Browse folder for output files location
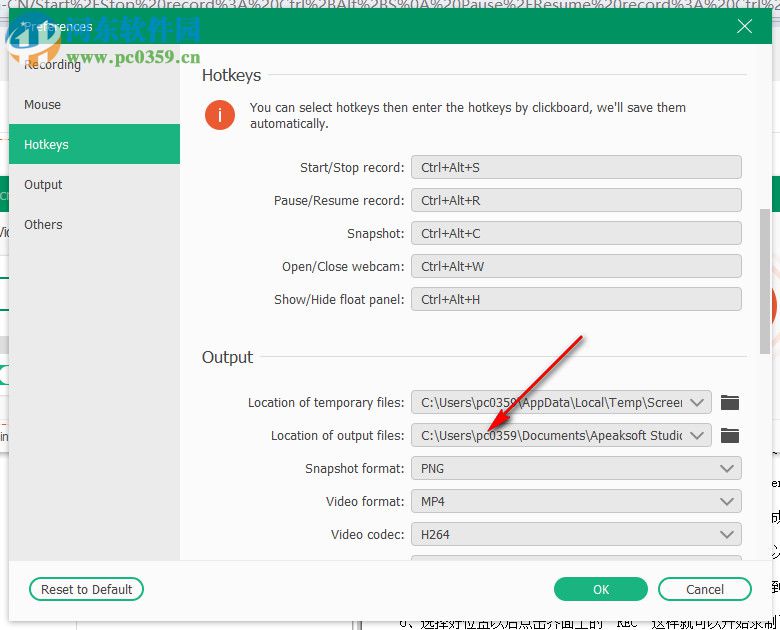This screenshot has width=780, height=630. point(730,435)
